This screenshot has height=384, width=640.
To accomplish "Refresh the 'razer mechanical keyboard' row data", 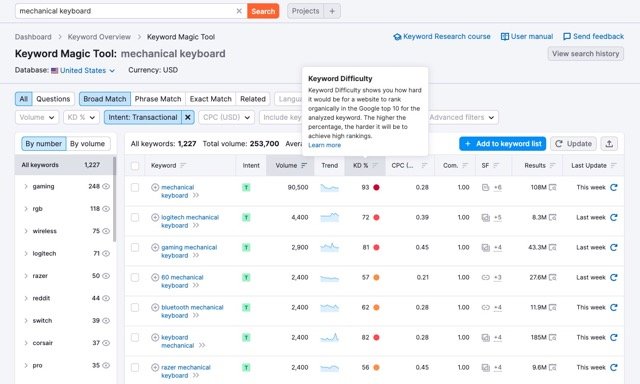I will 613,367.
